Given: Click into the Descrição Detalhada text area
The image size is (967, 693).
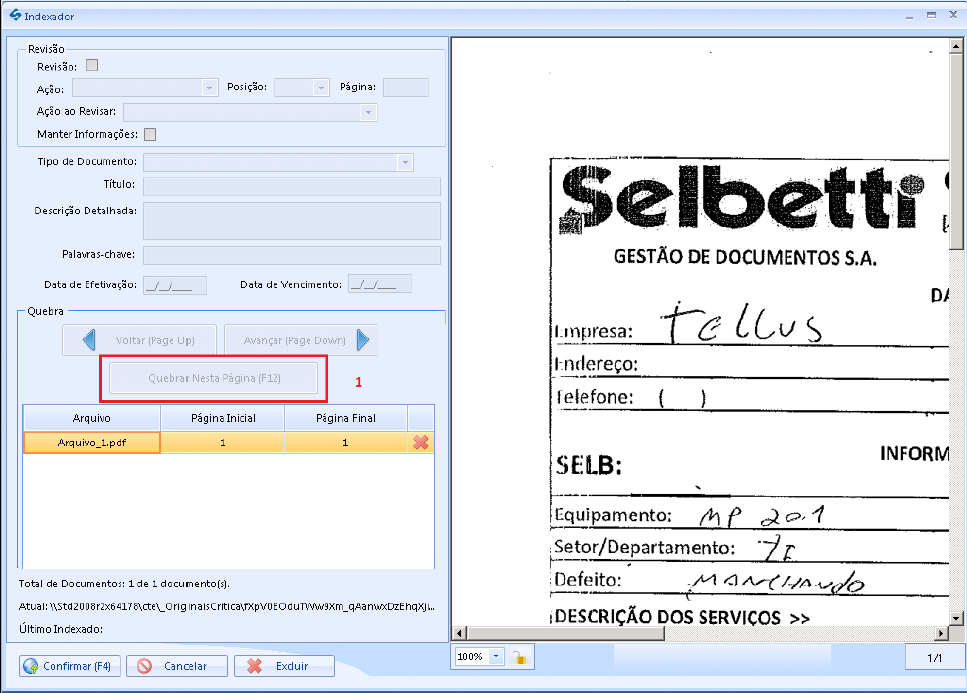Looking at the screenshot, I should click(292, 221).
